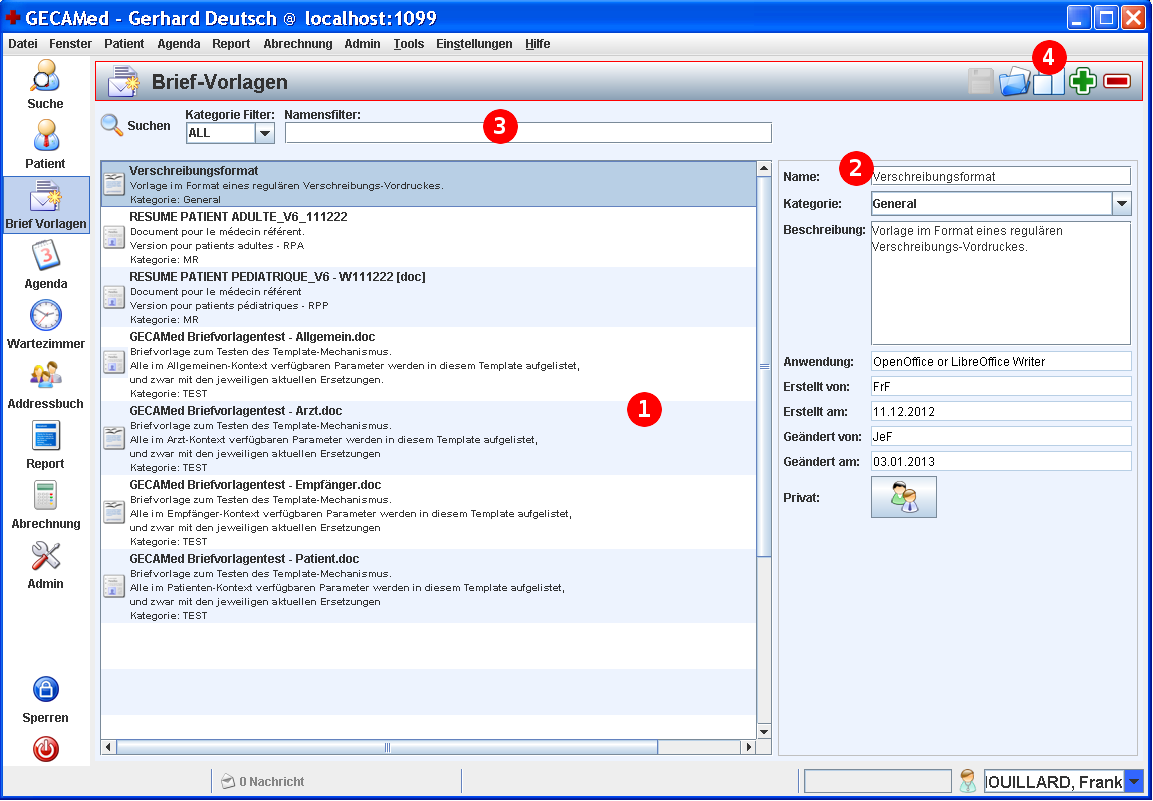
Task: Expand the Kategorie Filter dropdown
Action: 264,133
